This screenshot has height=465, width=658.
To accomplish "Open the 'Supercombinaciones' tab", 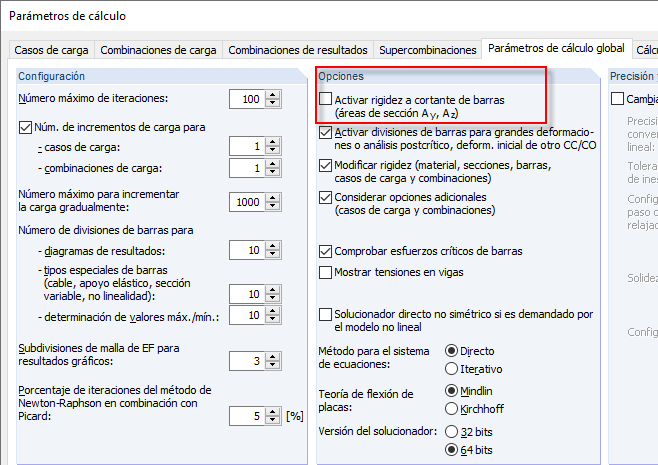I will coord(427,49).
